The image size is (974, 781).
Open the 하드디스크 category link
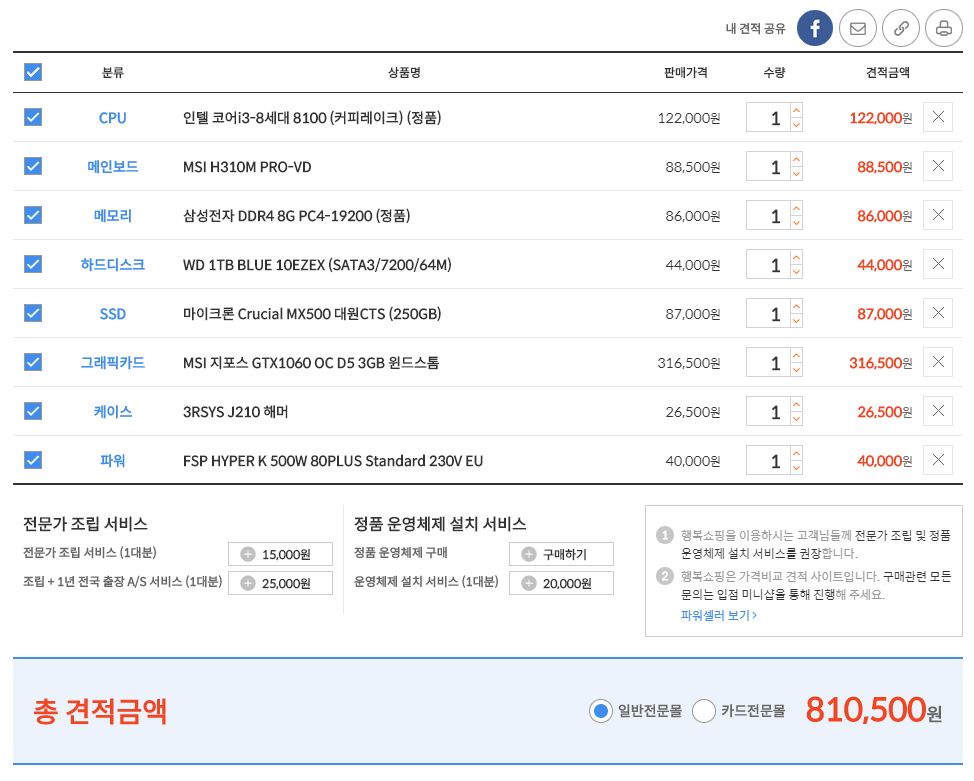click(x=112, y=265)
